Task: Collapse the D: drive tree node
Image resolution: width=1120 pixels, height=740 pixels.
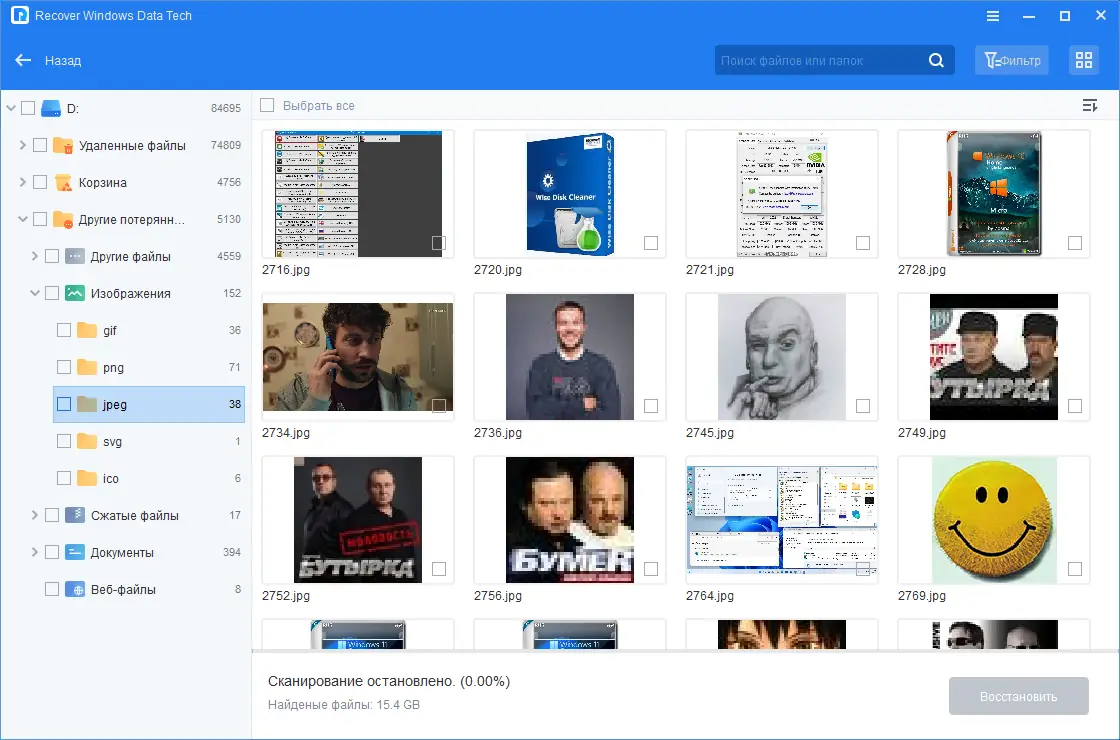Action: pos(11,109)
